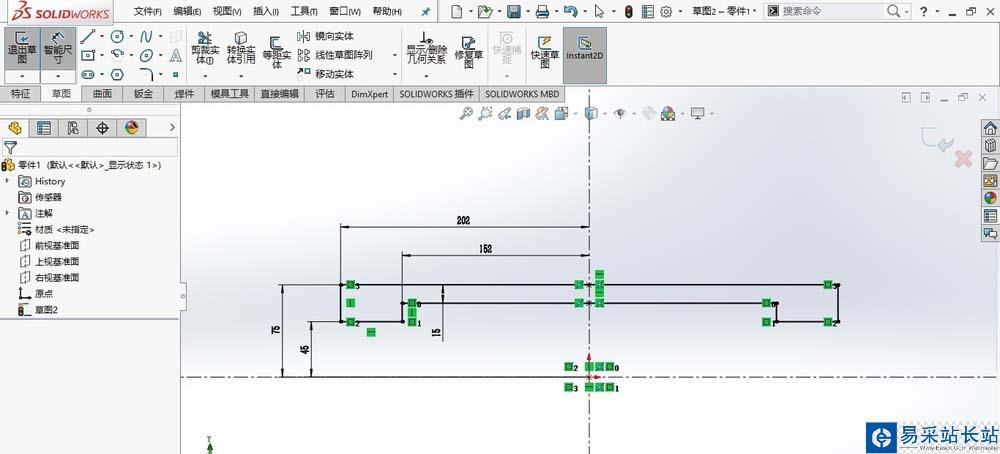The height and width of the screenshot is (454, 1000).
Task: Click the Open file icon
Action: tap(485, 11)
